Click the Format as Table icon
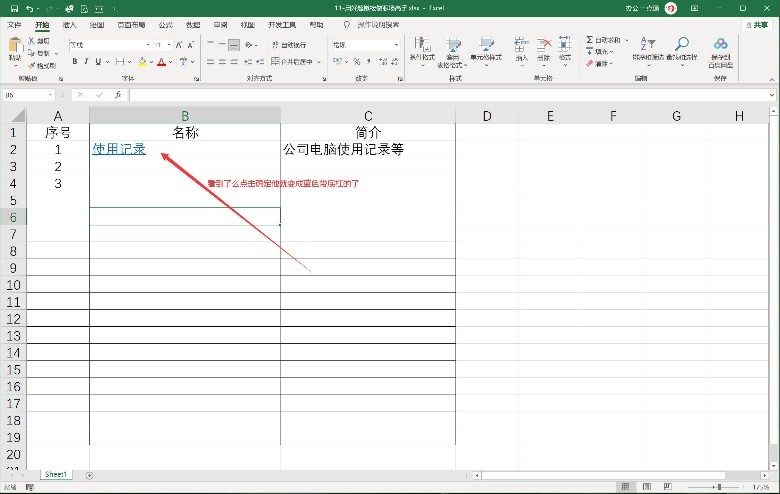 453,45
